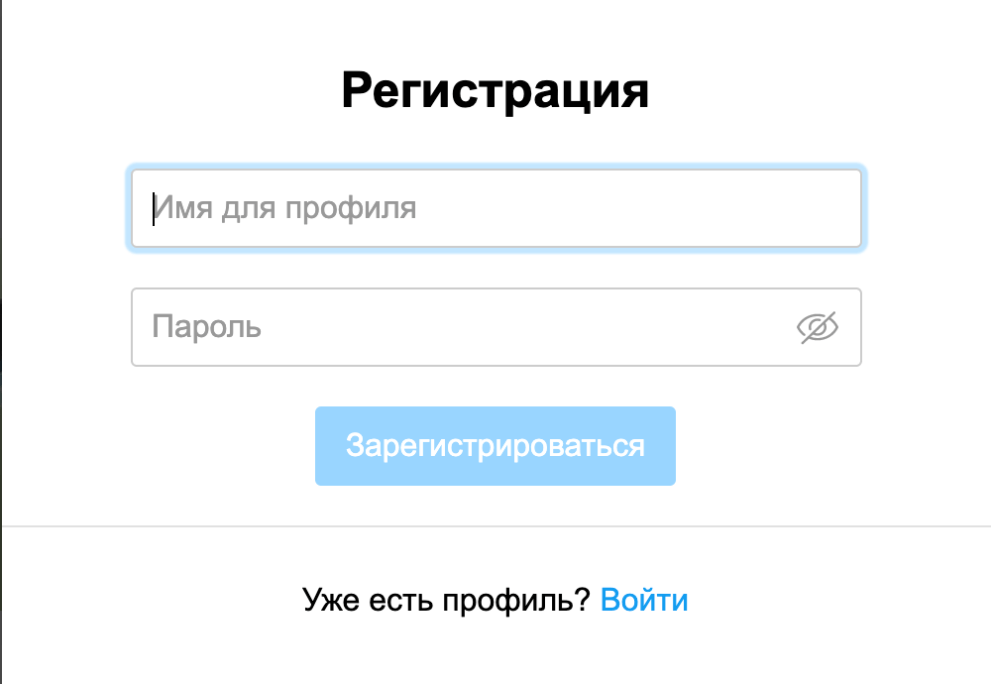Viewport: 991px width, 684px height.
Task: Click the registration form title
Action: pos(495,92)
